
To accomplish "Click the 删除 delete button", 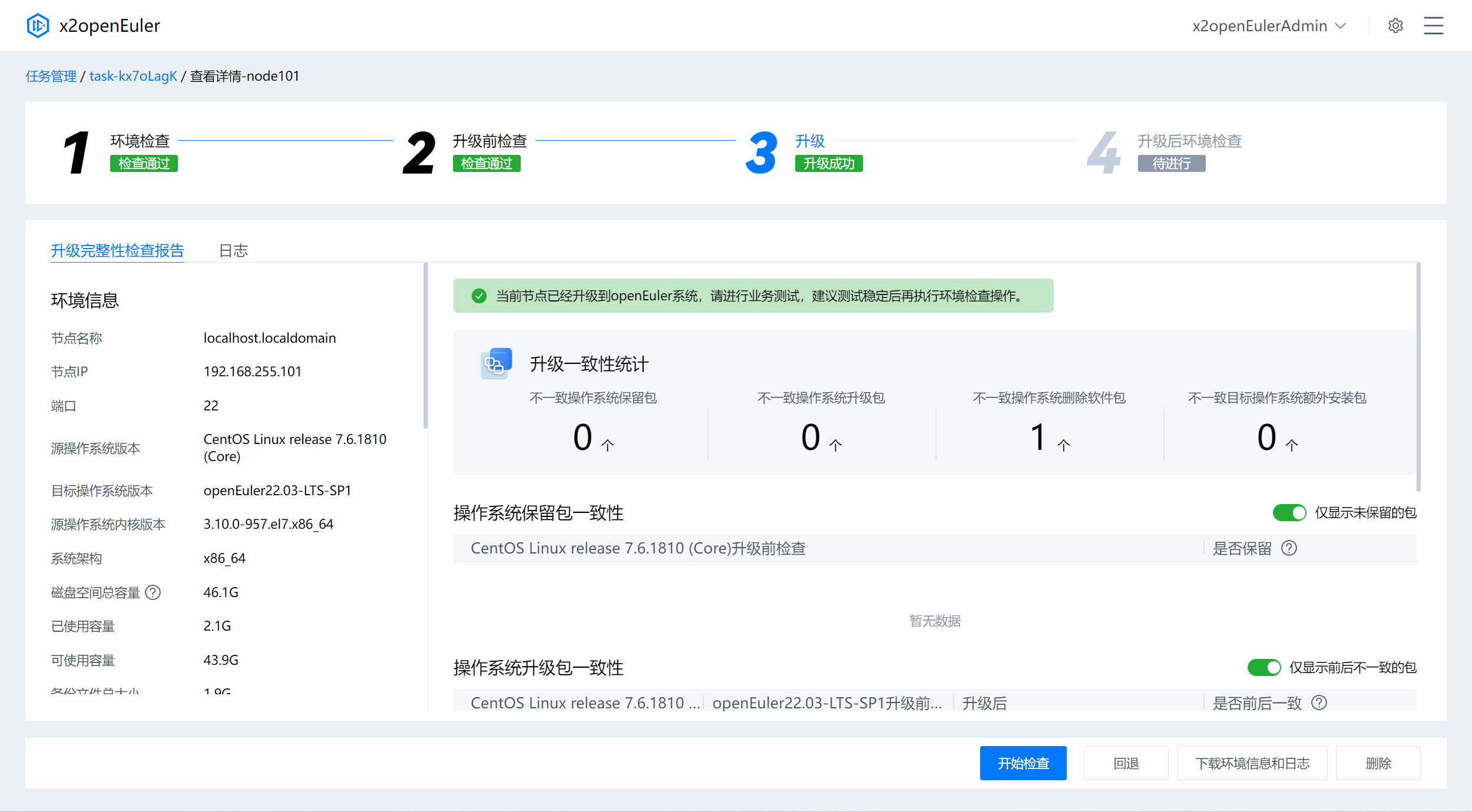I will (1378, 763).
